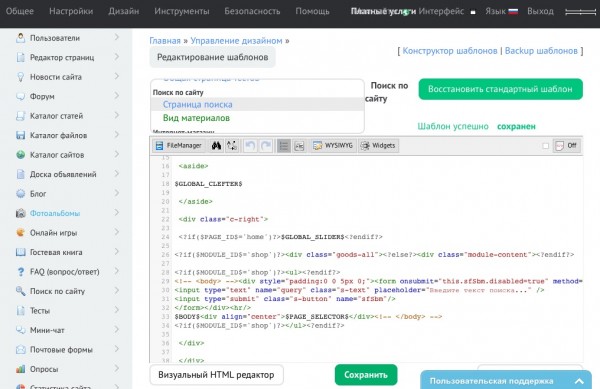The width and height of the screenshot is (600, 389).
Task: Click the Интерфейс option in top bar
Action: [441, 11]
